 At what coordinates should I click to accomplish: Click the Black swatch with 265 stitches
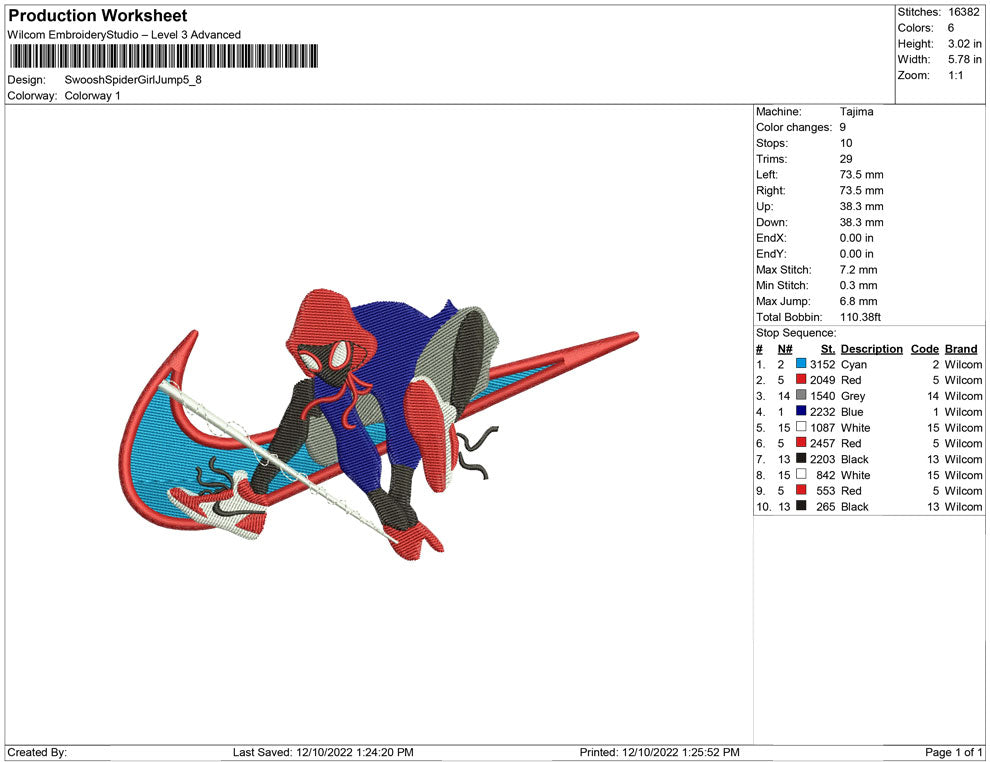pos(801,506)
